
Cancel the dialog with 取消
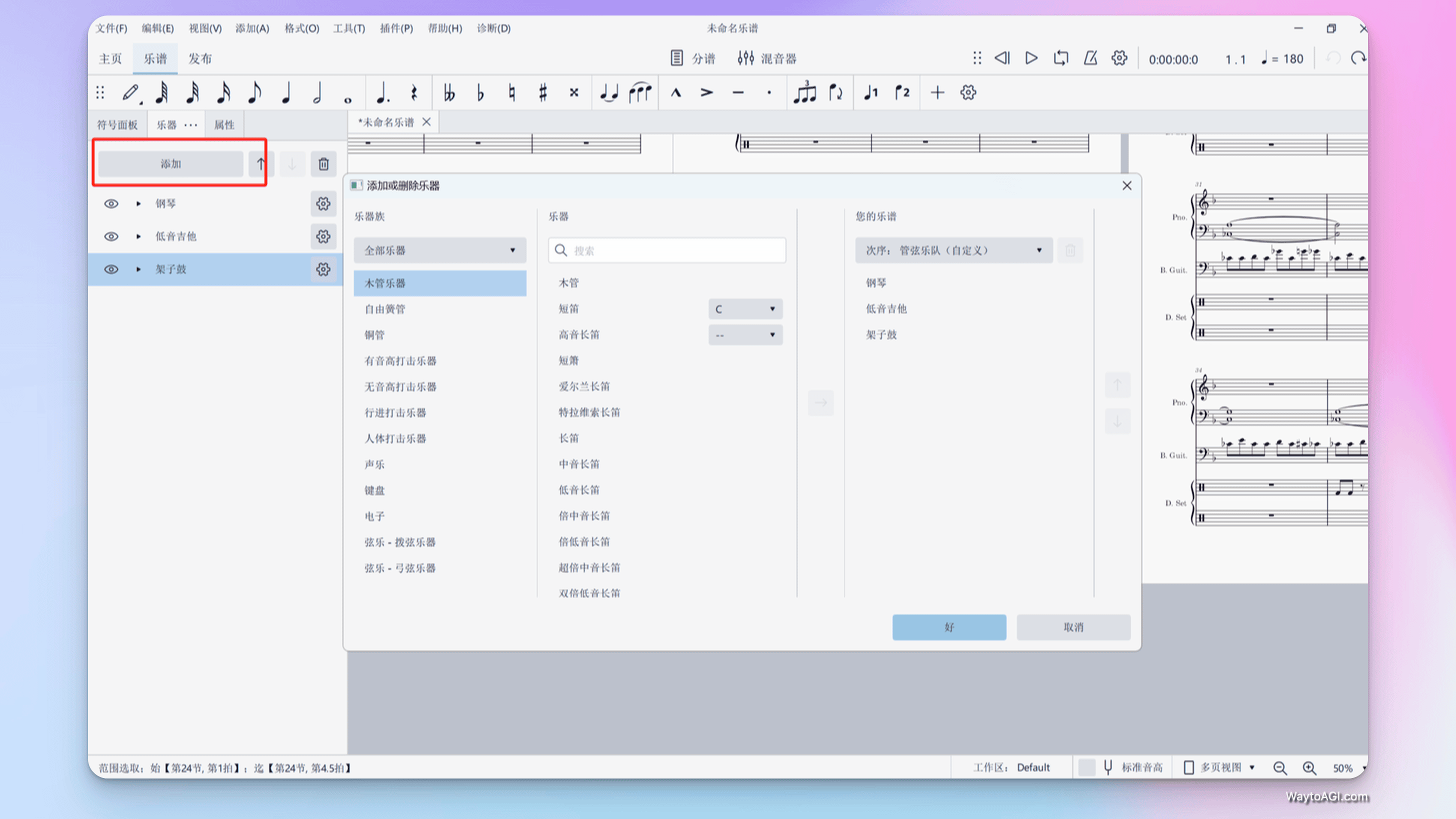coord(1073,627)
